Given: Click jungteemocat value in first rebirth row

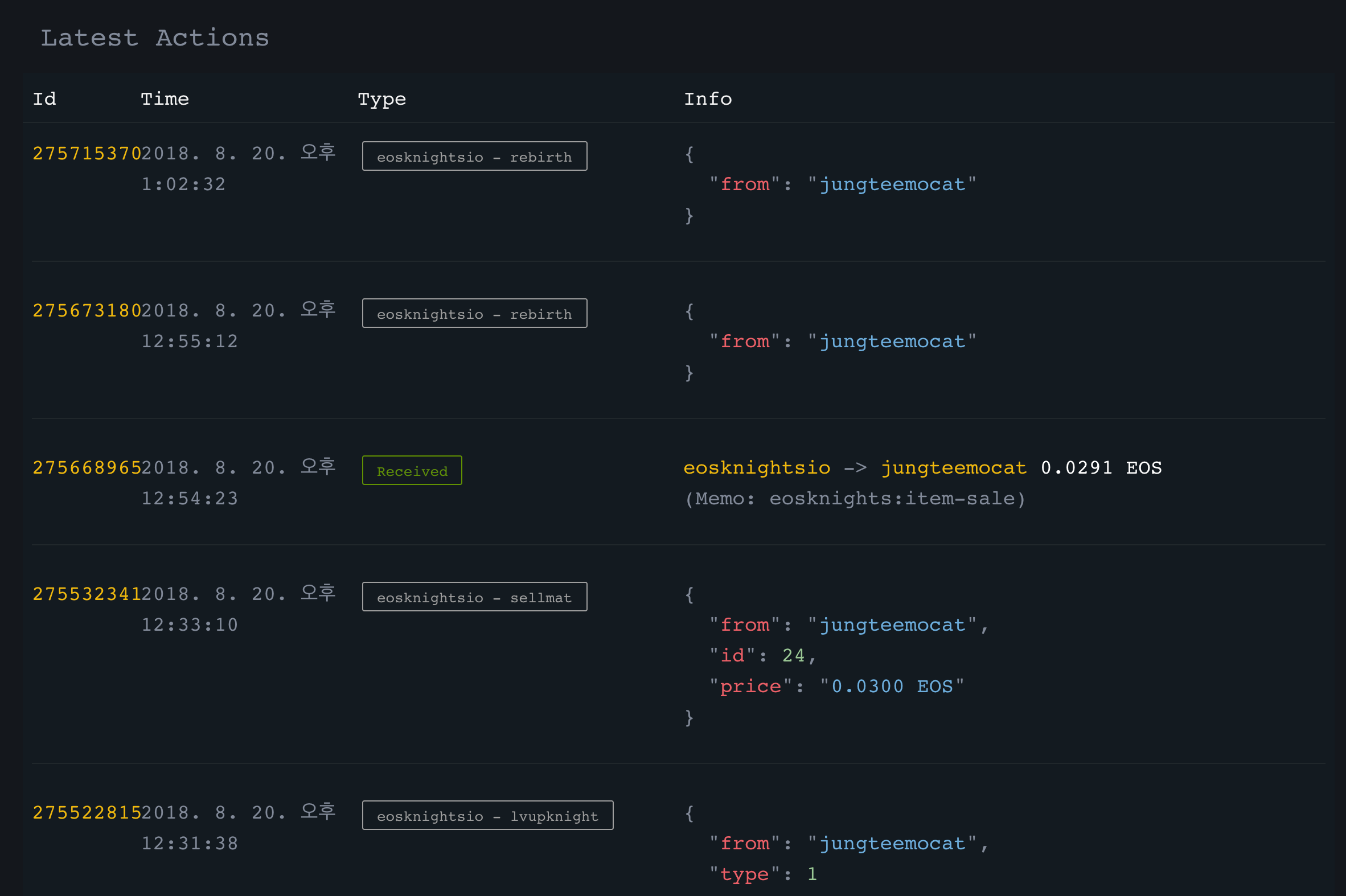Looking at the screenshot, I should pos(892,184).
